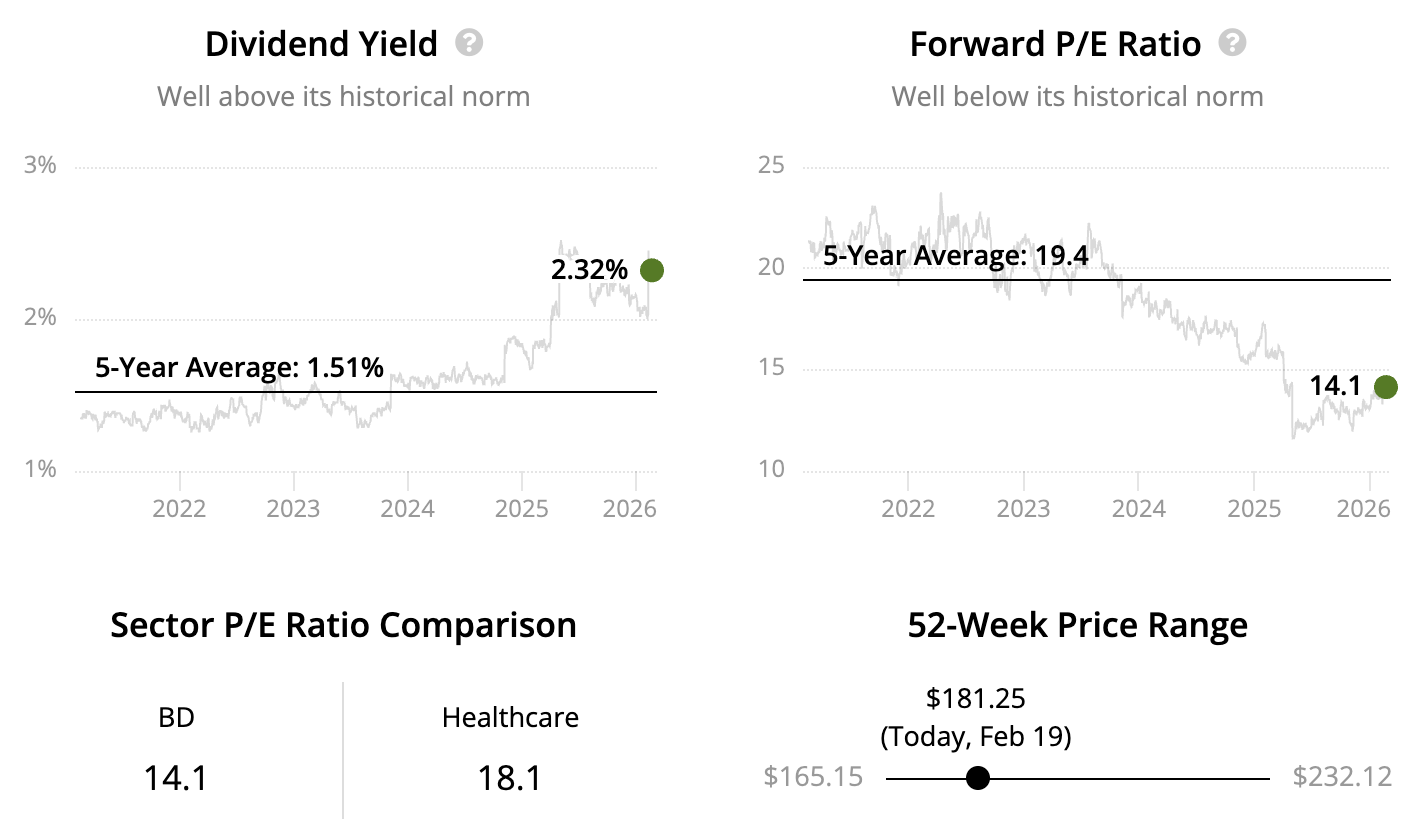Click the 5-Year Average: 1.51% label
The width and height of the screenshot is (1426, 840).
pos(239,368)
